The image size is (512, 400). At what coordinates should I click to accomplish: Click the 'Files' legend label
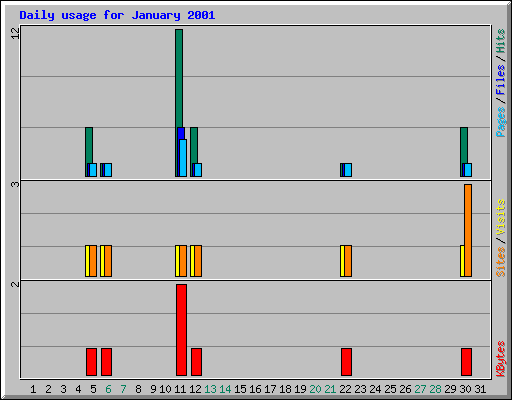tap(500, 80)
